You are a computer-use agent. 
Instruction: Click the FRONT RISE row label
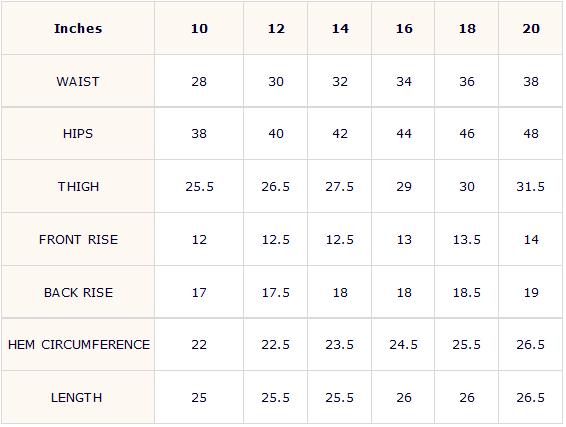(78, 239)
